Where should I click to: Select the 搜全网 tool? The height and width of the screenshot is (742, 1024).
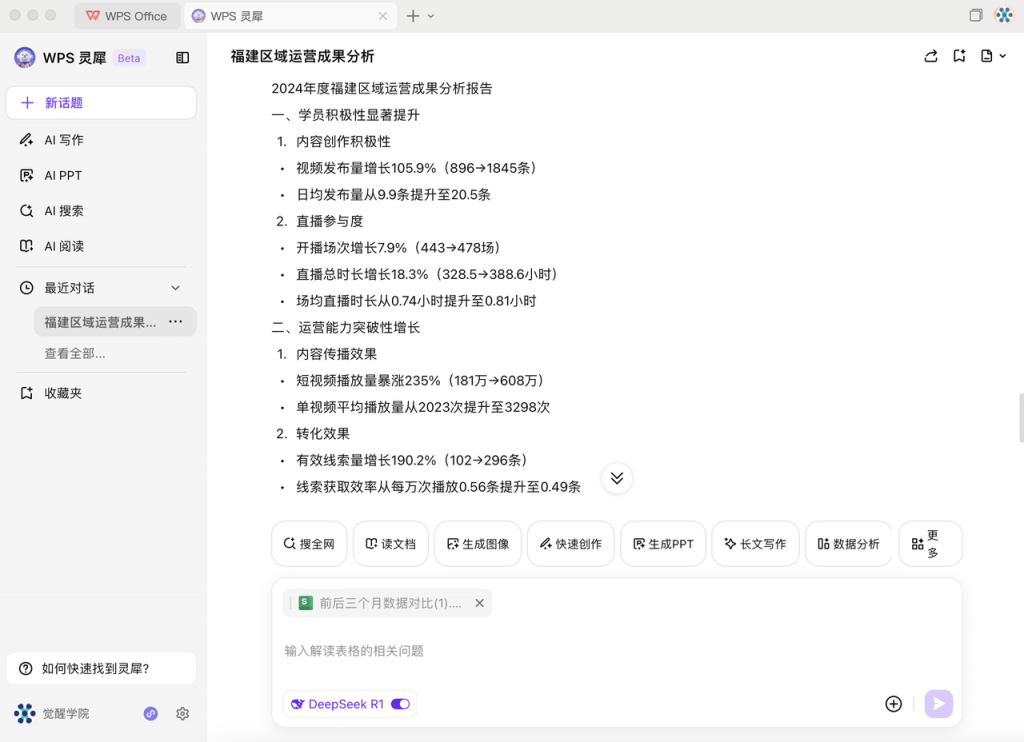(310, 543)
